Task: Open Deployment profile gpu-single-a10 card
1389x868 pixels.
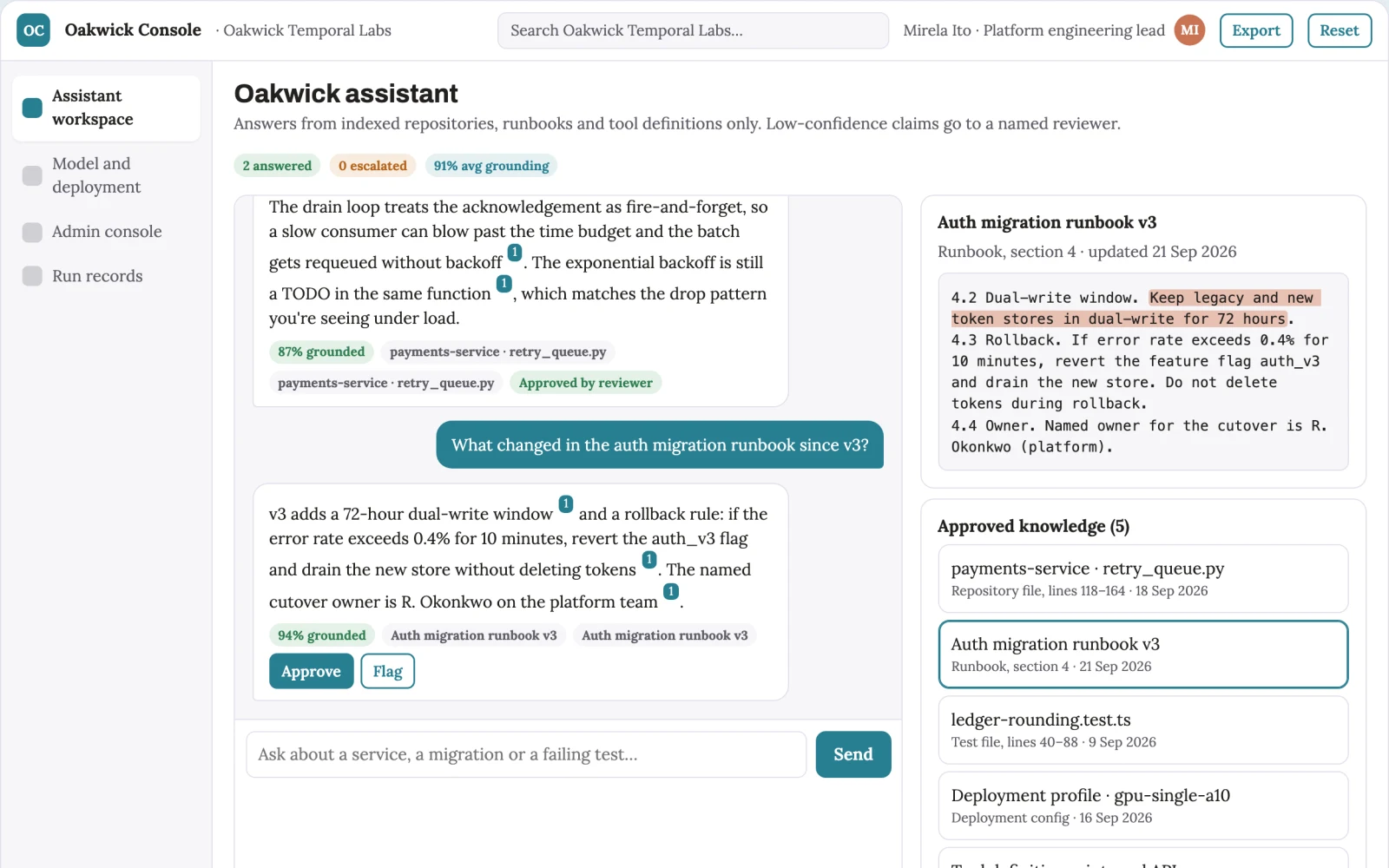Action: click(x=1142, y=806)
